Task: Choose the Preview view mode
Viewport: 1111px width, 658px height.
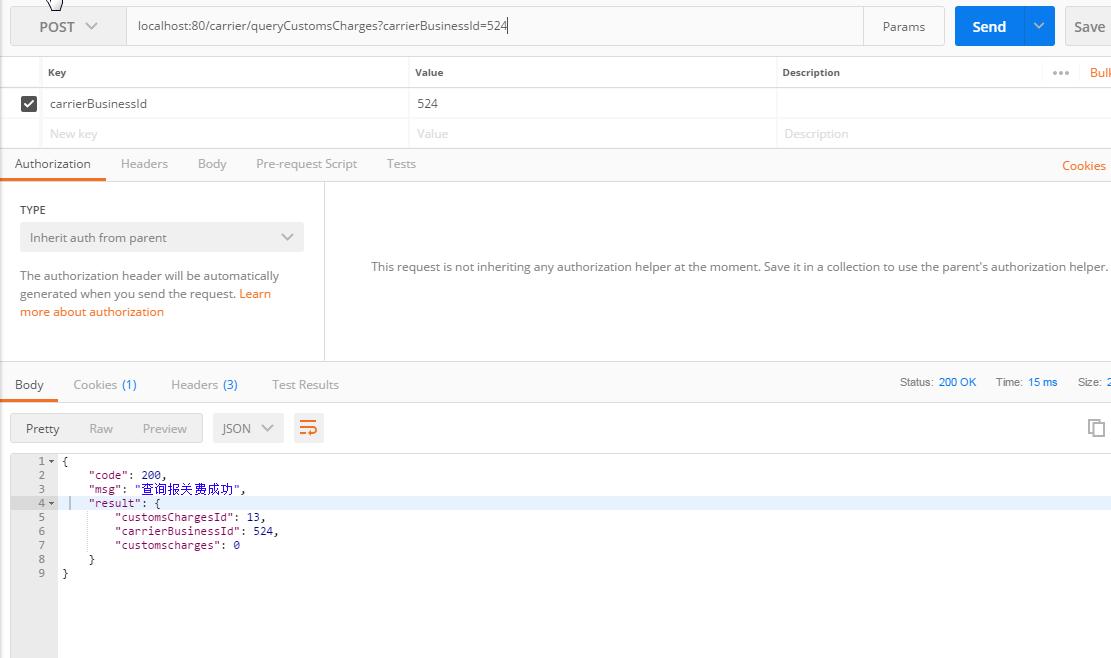Action: 164,429
